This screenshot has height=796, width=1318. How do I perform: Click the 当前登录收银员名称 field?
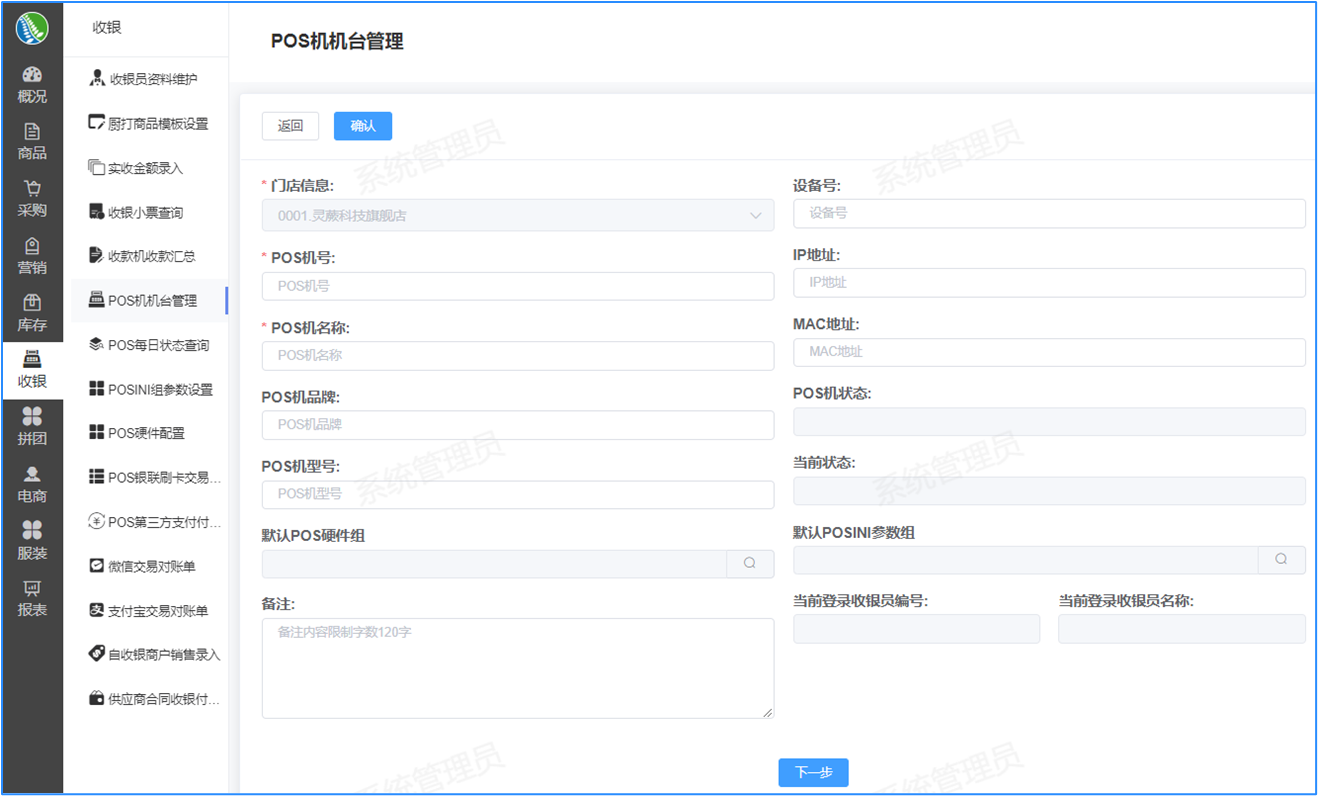coord(1182,628)
